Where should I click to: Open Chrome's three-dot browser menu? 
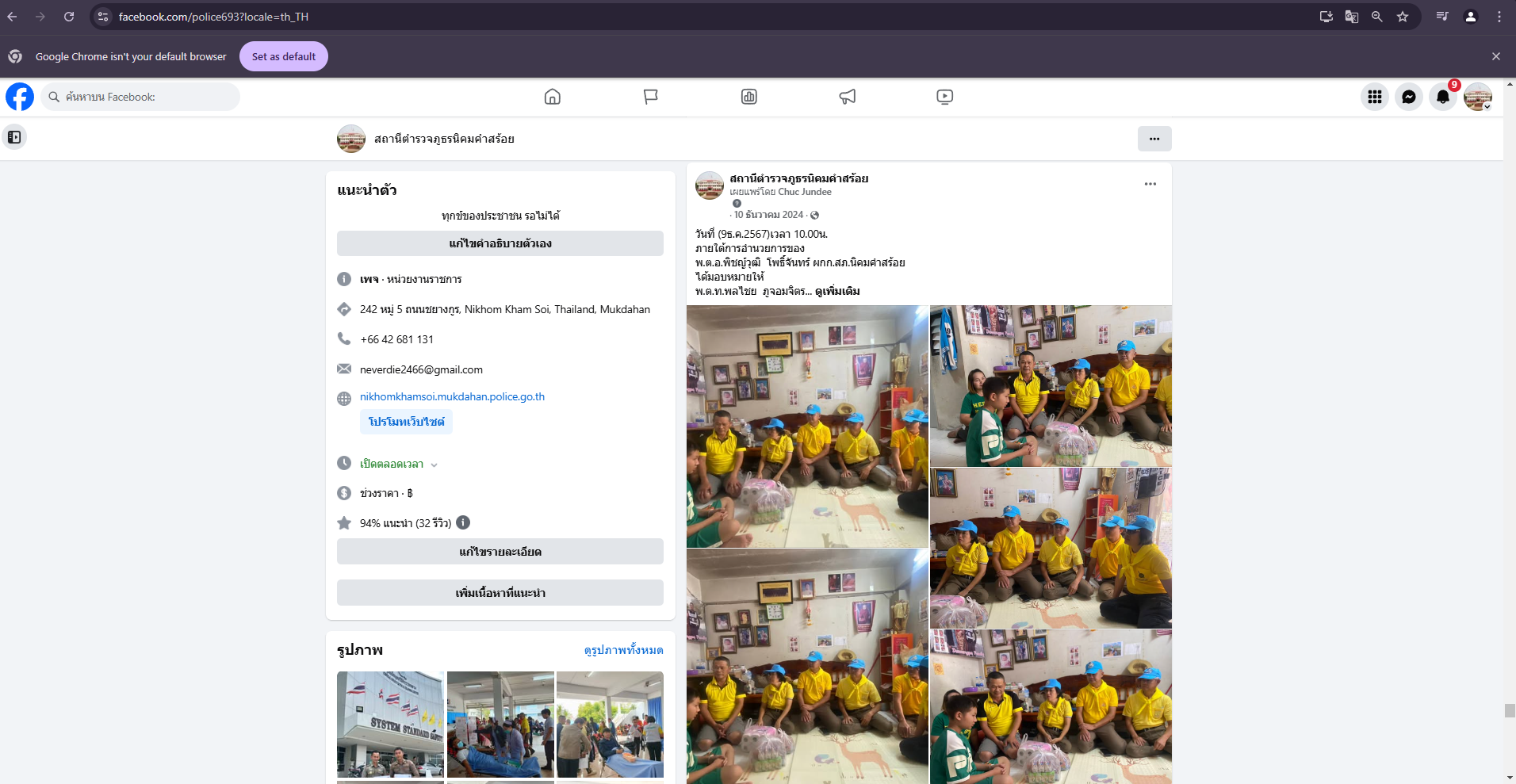click(x=1499, y=17)
